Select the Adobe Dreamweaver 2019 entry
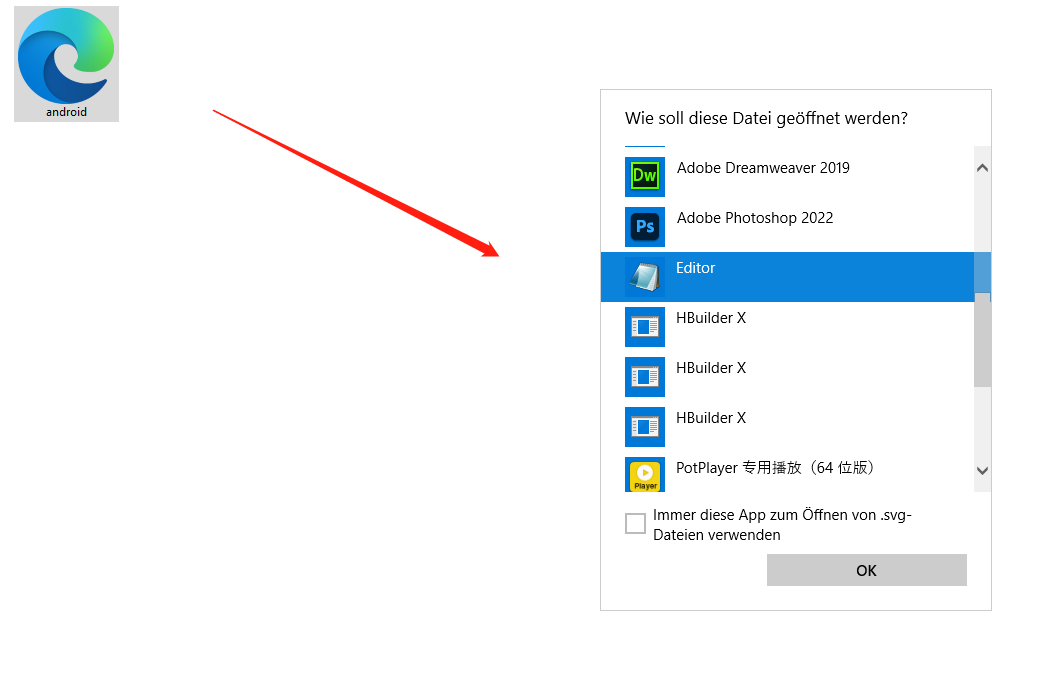 (763, 167)
